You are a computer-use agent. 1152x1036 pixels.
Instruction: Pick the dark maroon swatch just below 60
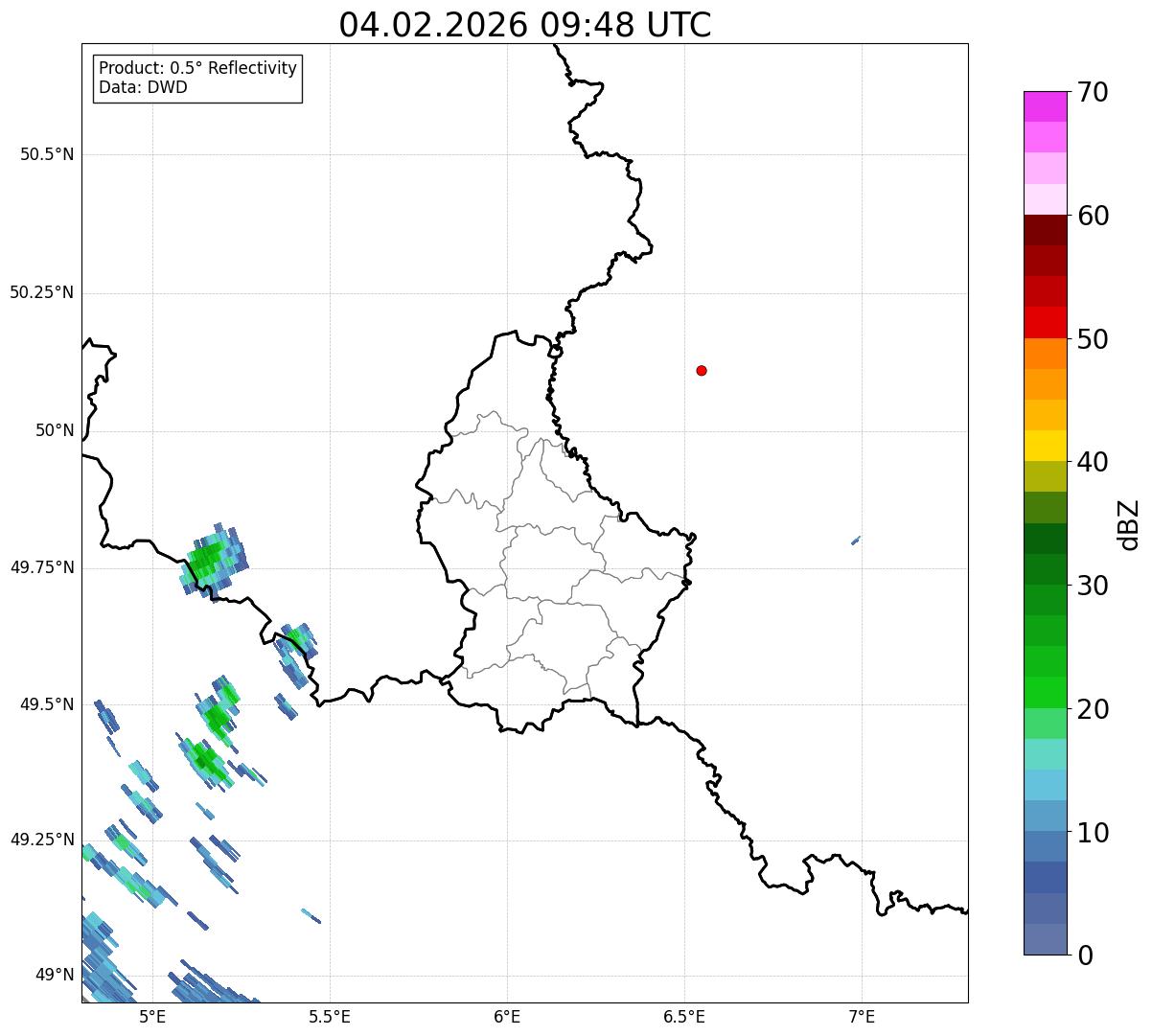(1046, 230)
